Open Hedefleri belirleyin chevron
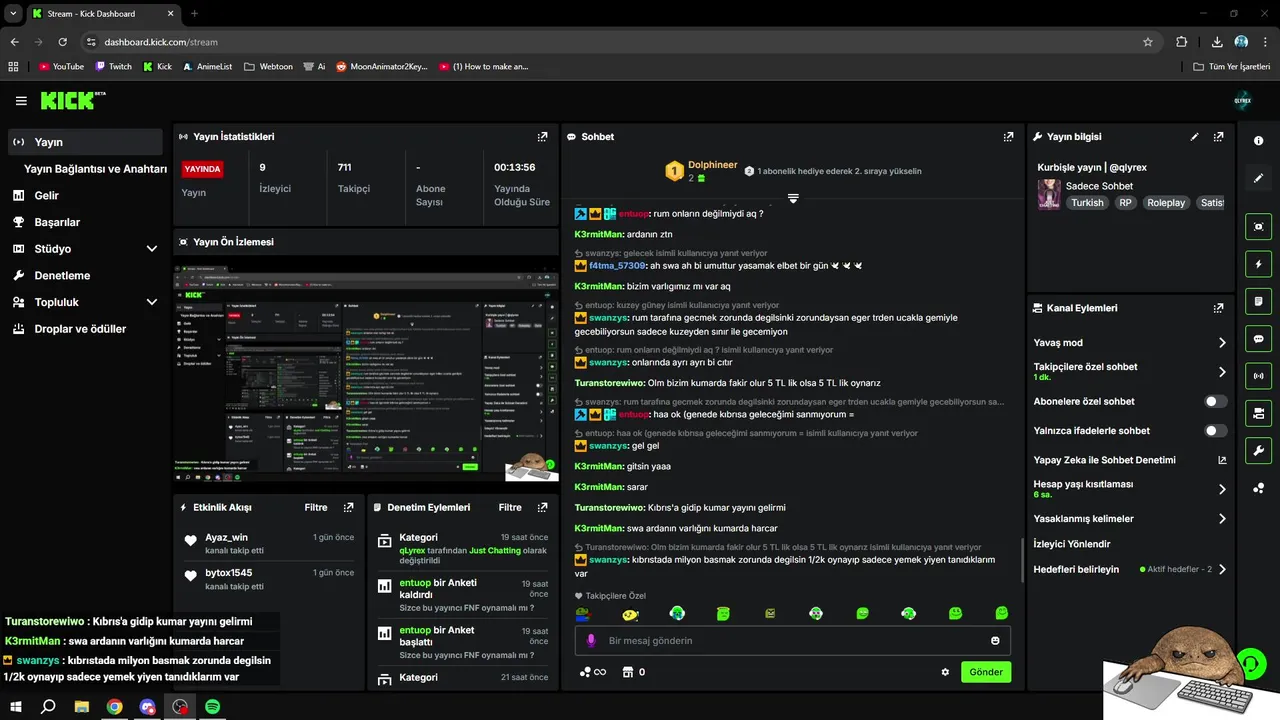Viewport: 1280px width, 720px height. pyautogui.click(x=1222, y=569)
